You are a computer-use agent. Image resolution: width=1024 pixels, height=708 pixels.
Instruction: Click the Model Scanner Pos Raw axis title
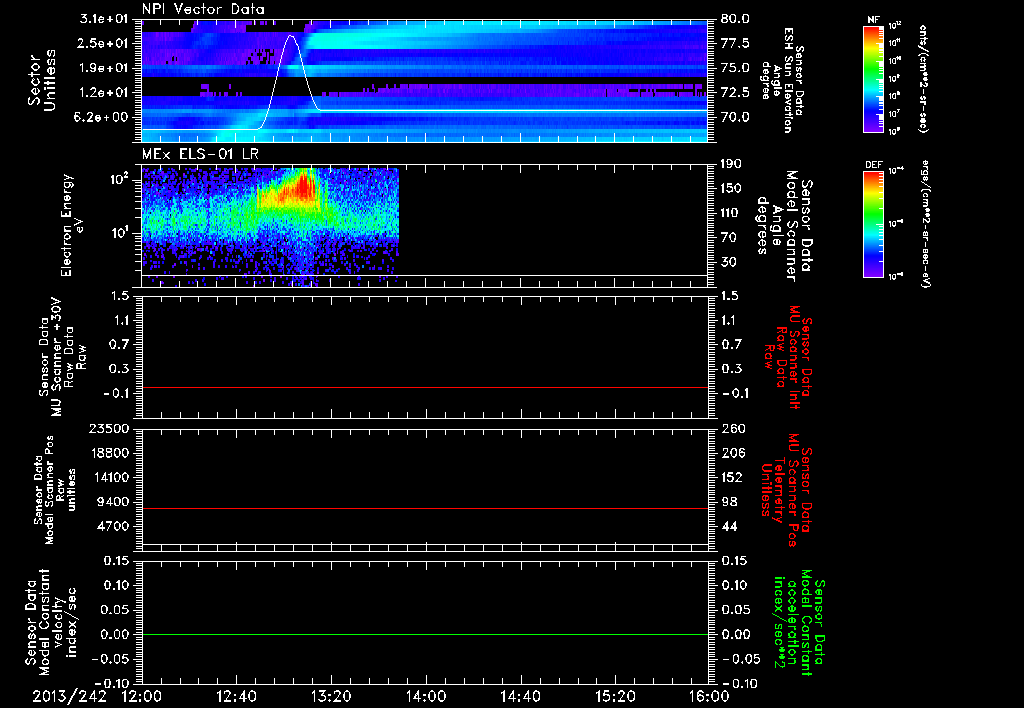coord(55,490)
